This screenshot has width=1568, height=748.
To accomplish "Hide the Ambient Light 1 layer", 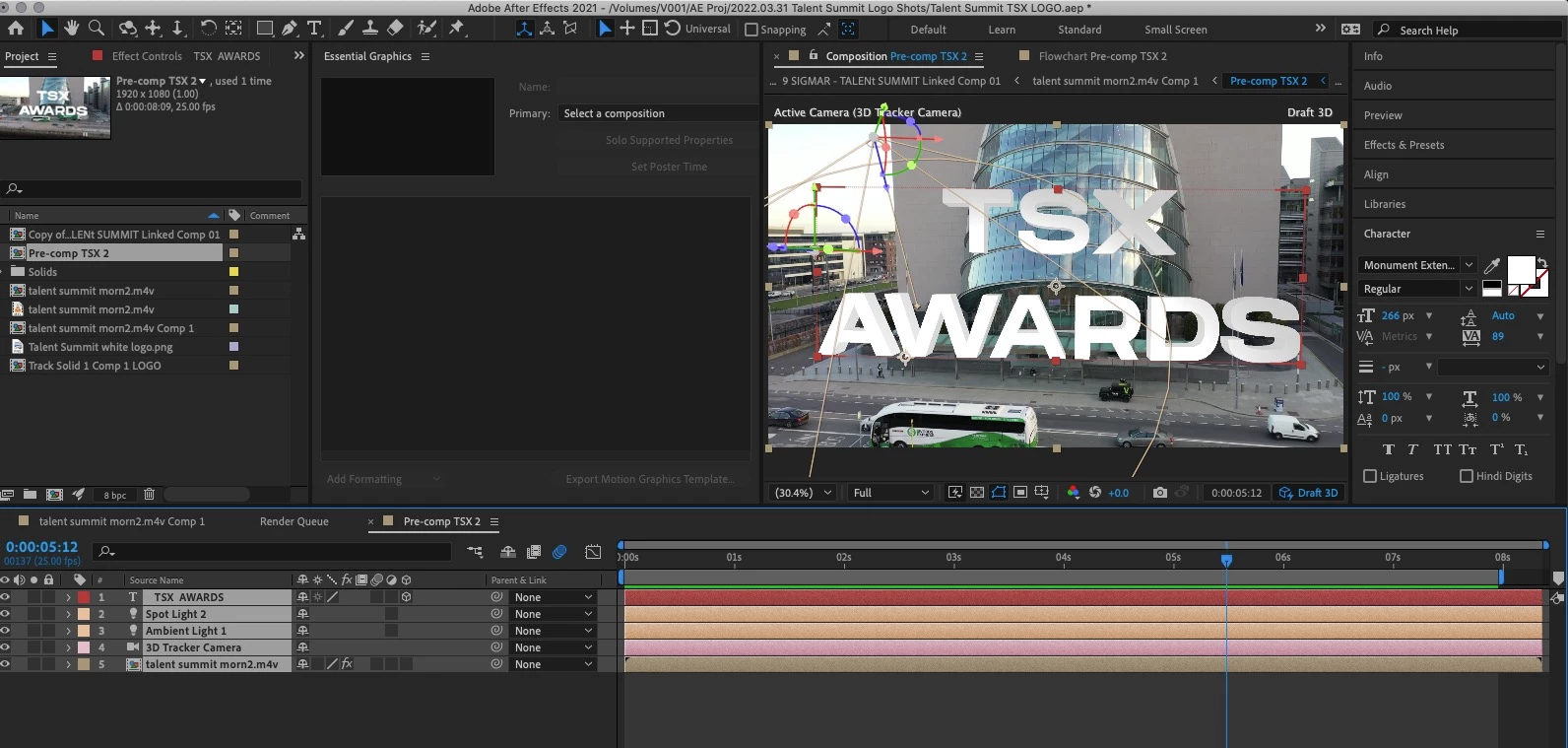I will pos(5,631).
